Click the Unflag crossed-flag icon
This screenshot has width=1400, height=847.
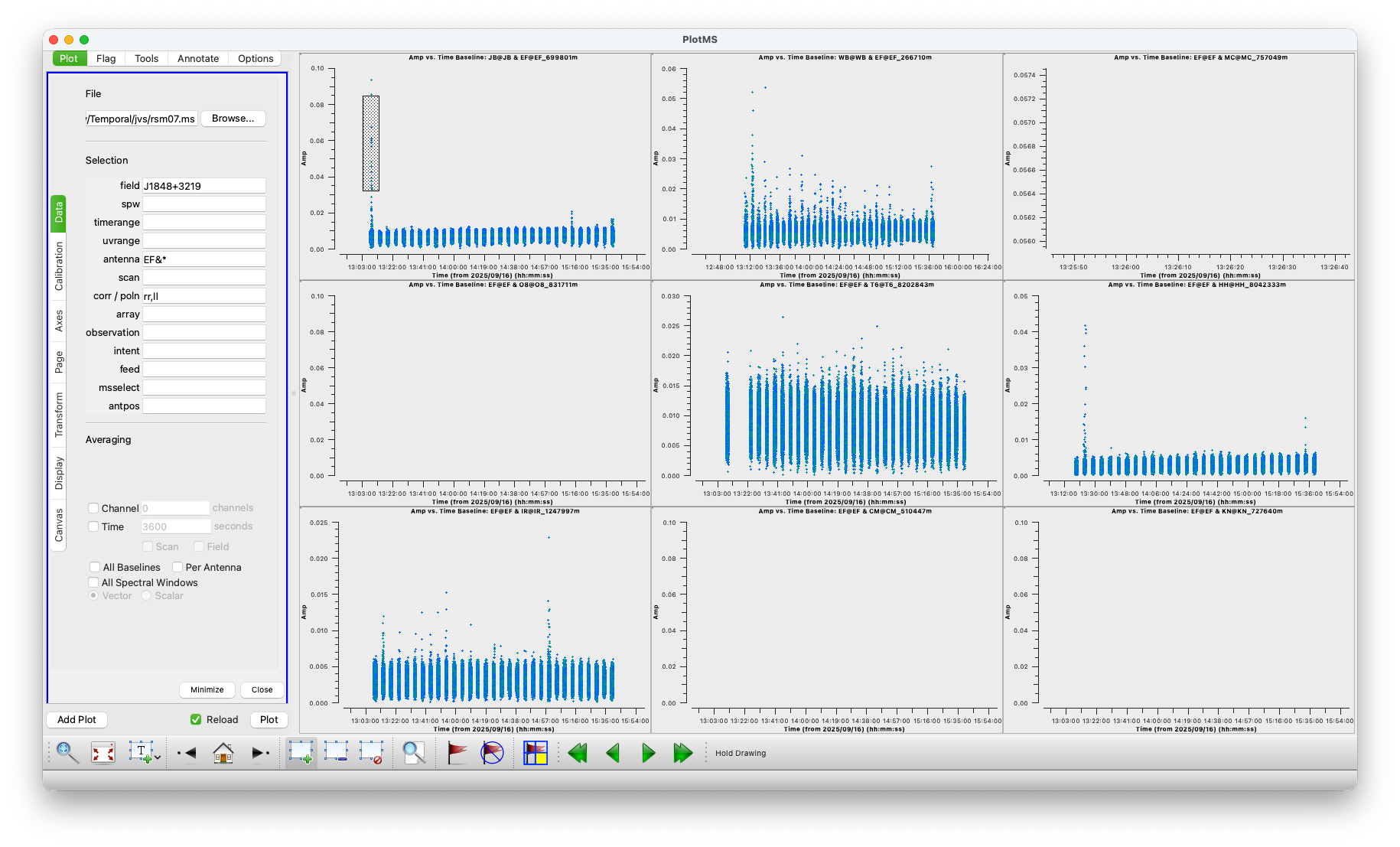pyautogui.click(x=492, y=753)
